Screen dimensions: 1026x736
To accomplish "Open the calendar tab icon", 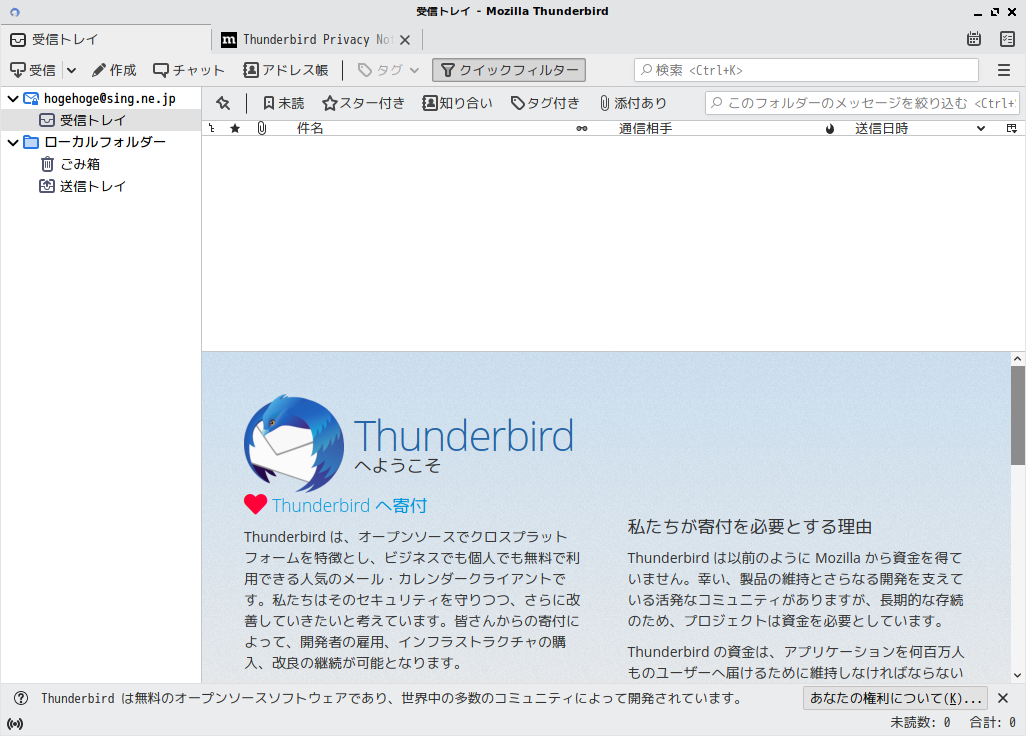I will [974, 39].
